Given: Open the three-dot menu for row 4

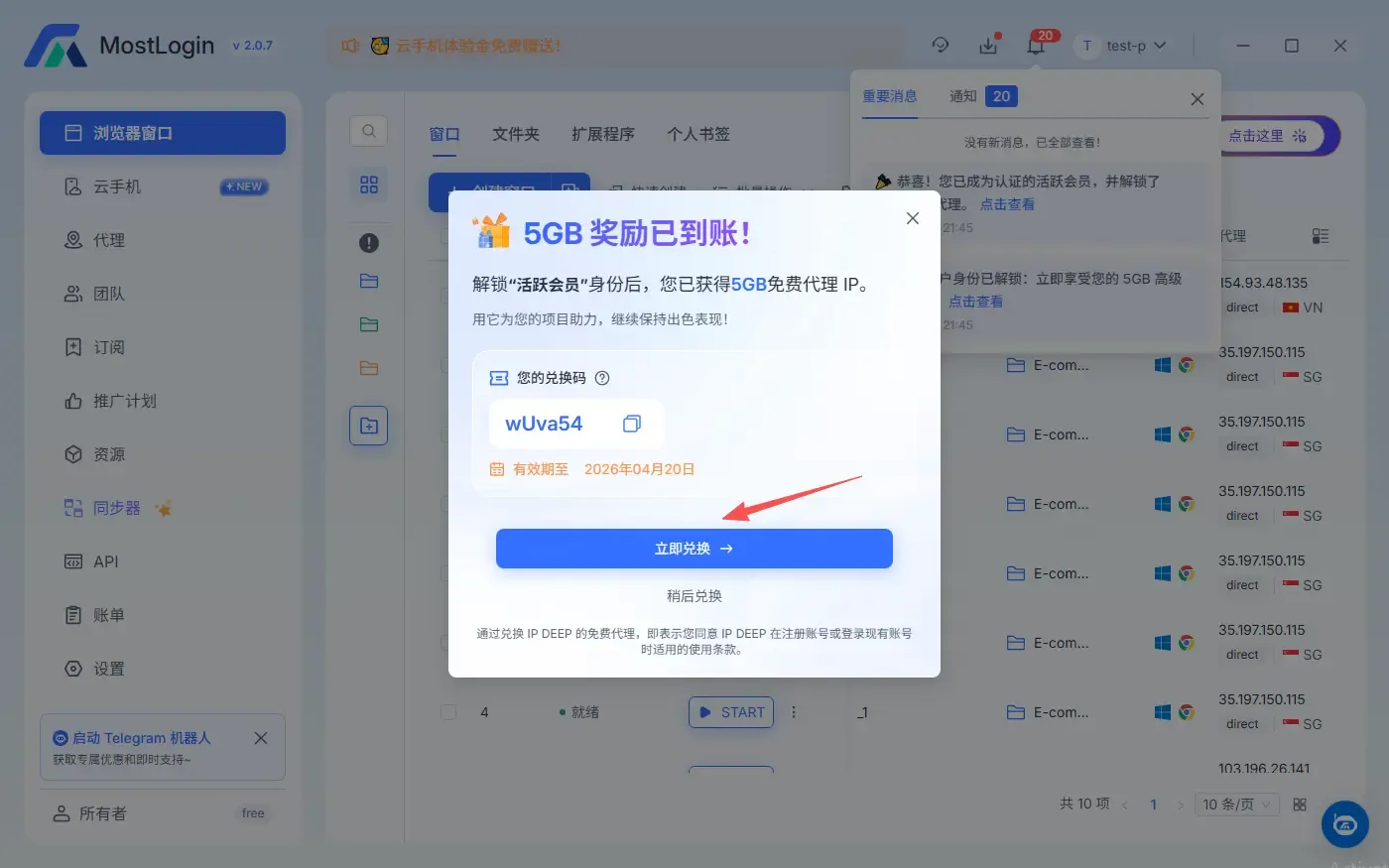Looking at the screenshot, I should 794,712.
